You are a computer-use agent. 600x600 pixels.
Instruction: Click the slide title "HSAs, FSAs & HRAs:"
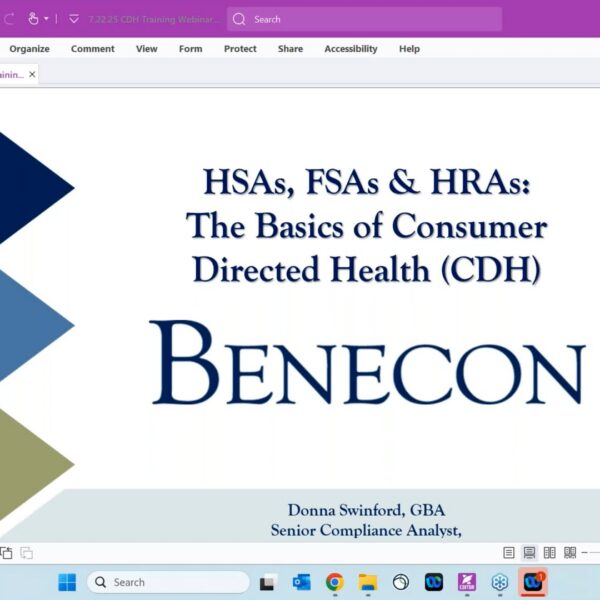click(367, 182)
